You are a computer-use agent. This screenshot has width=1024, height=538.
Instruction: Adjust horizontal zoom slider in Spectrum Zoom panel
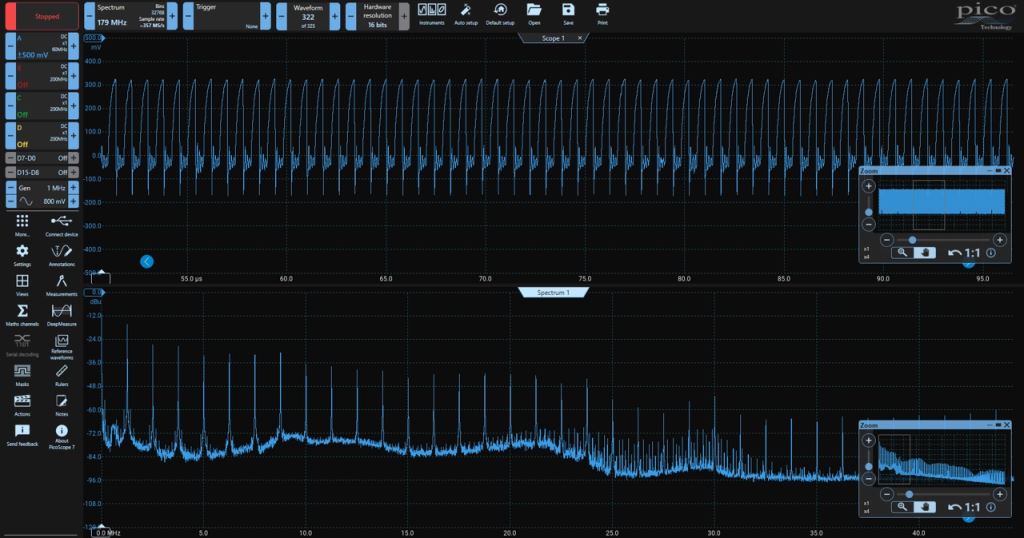click(909, 494)
